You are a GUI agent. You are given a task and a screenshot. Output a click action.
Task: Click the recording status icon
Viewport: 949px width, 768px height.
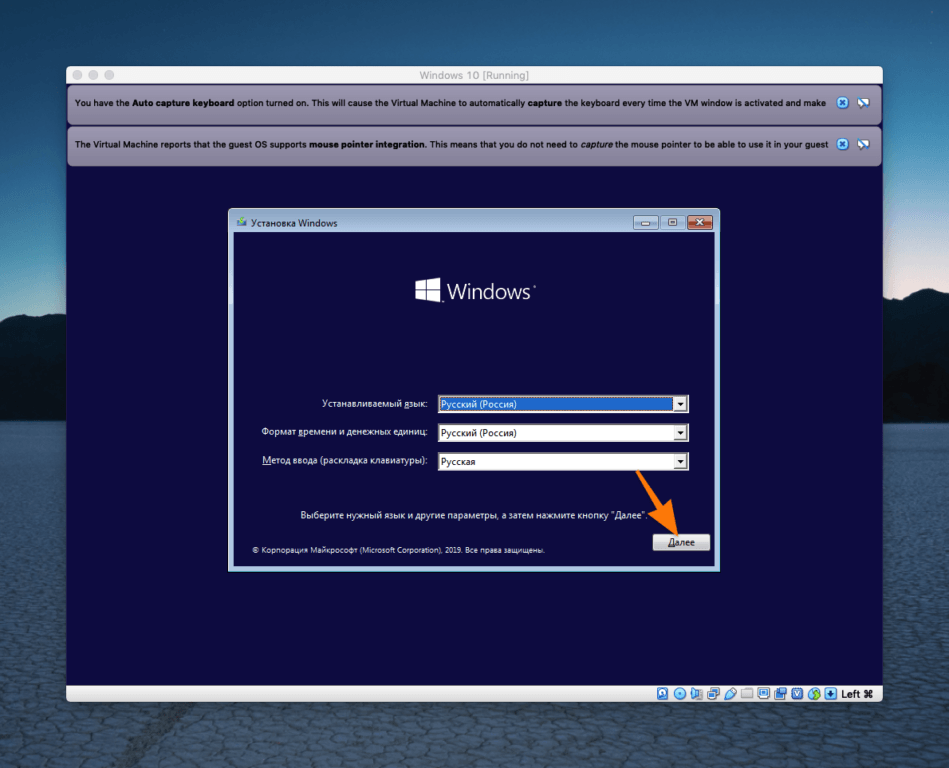(780, 694)
